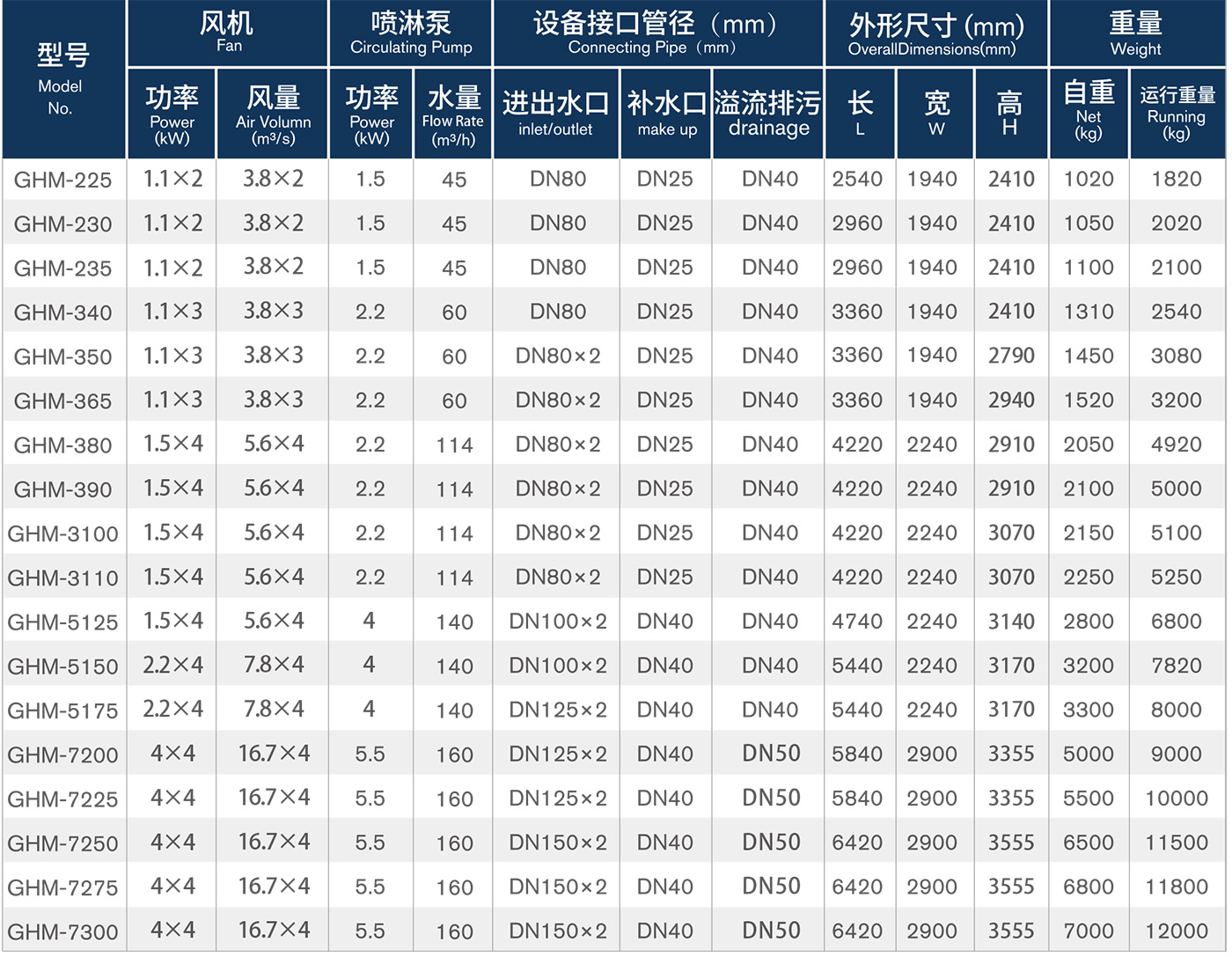Click fan power 2.2×4 for GHM-5150
Image resolution: width=1232 pixels, height=957 pixels.
pos(172,666)
